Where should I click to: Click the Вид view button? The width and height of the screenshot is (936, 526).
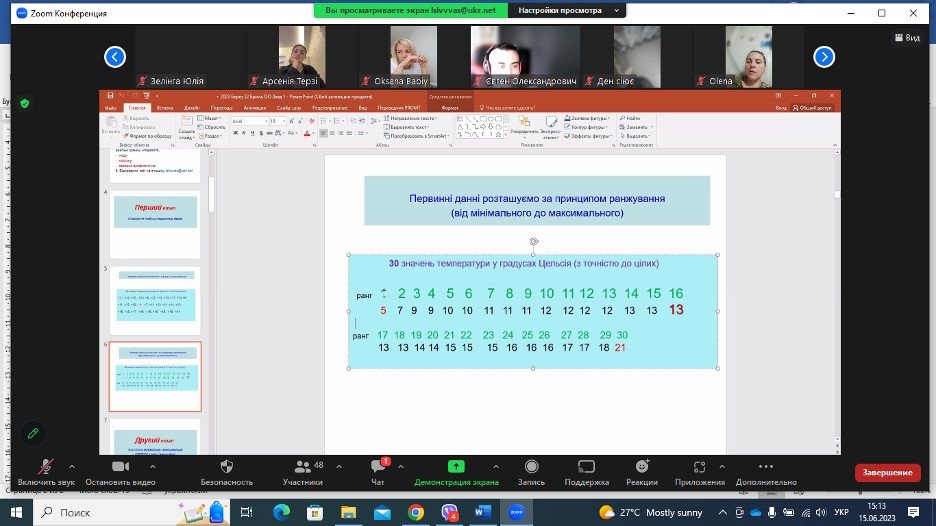pos(906,37)
